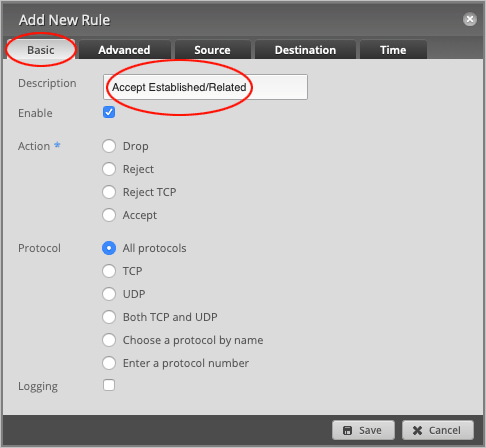Open the Destination tab
The image size is (486, 448).
coord(305,50)
